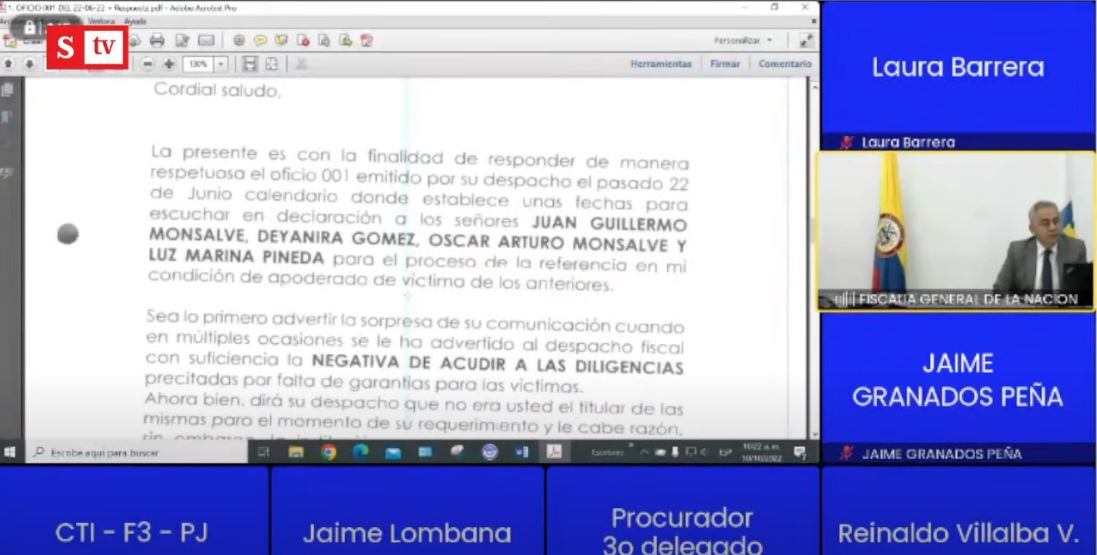Viewport: 1097px width, 555px height.
Task: Select the Reinaldo Villalba V. participant tile
Action: pyautogui.click(x=958, y=511)
